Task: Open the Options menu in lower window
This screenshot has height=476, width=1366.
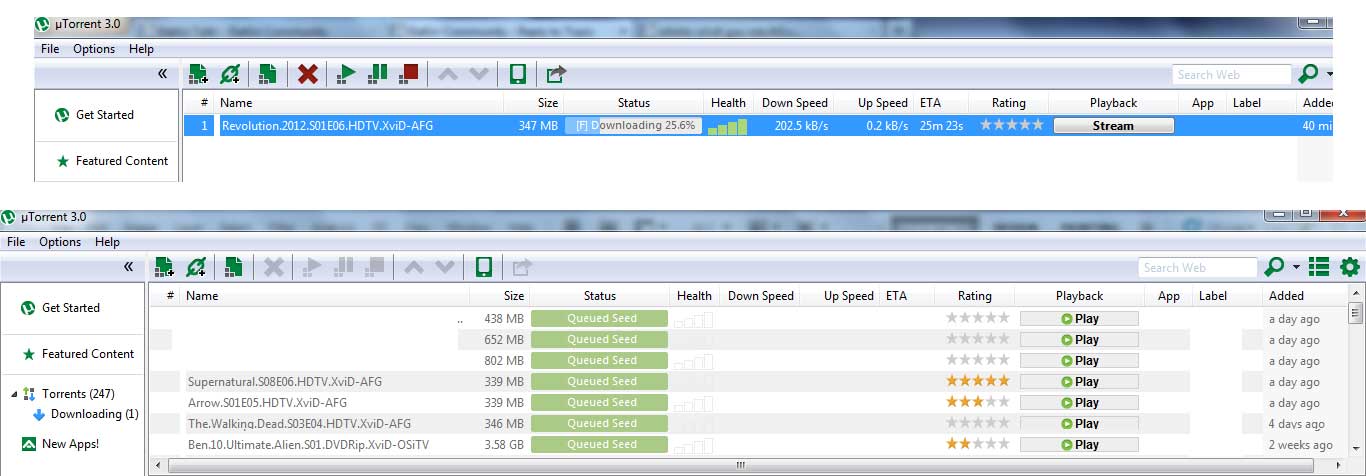Action: 60,242
